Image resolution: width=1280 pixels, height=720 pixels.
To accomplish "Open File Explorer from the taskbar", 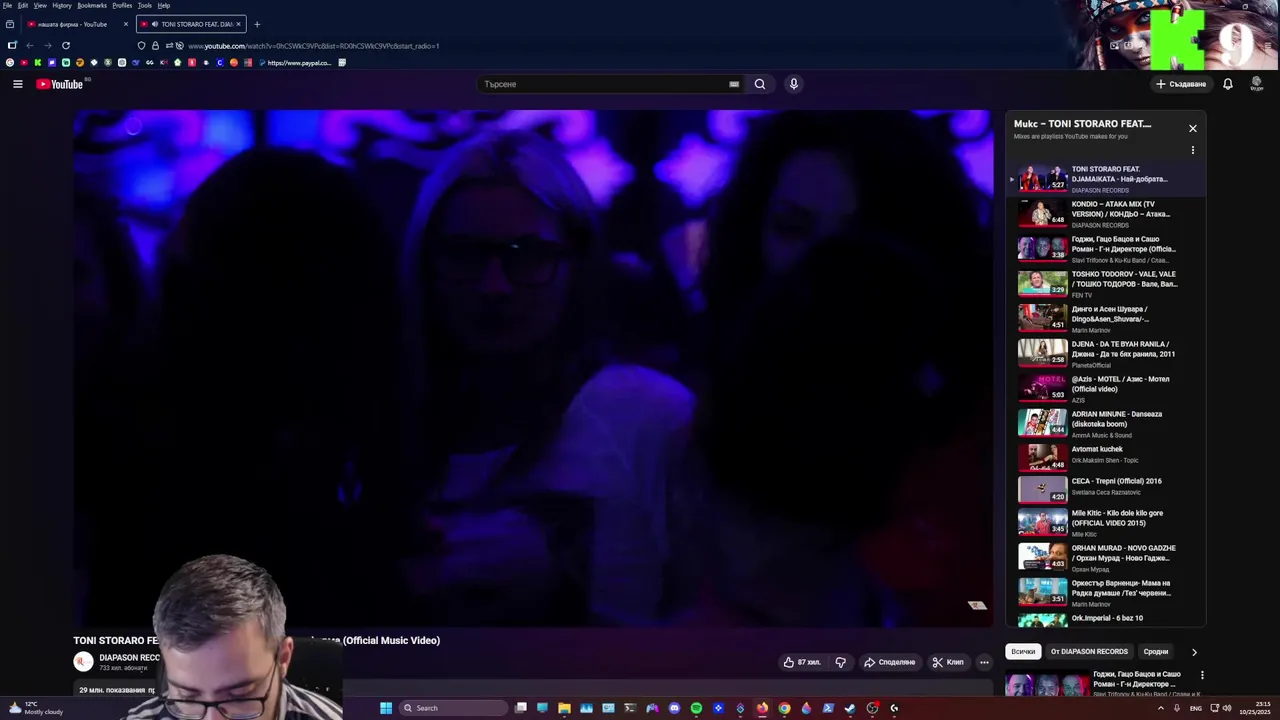I will pyautogui.click(x=564, y=708).
